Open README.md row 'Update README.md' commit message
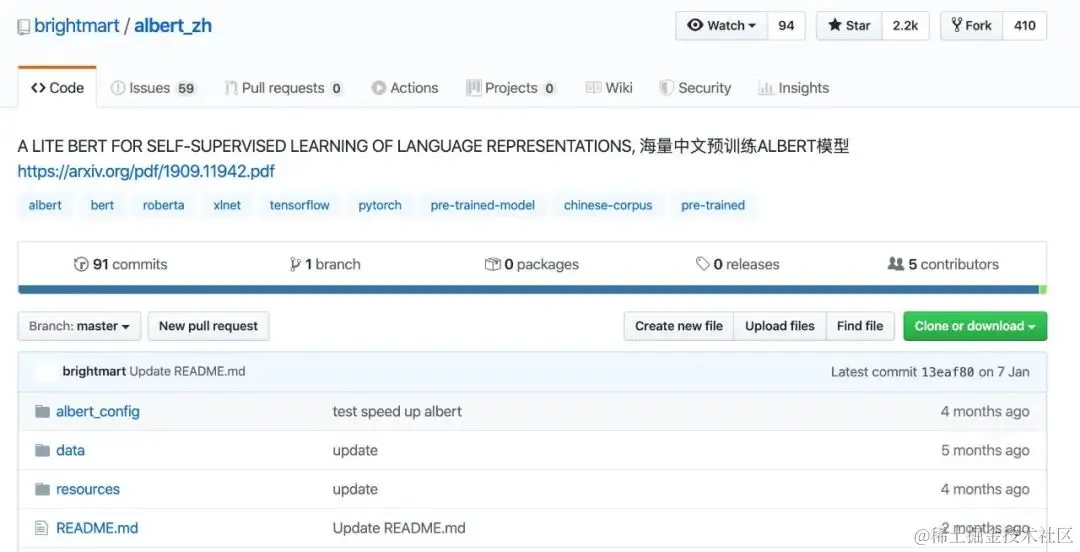This screenshot has height=552, width=1080. [x=399, y=528]
